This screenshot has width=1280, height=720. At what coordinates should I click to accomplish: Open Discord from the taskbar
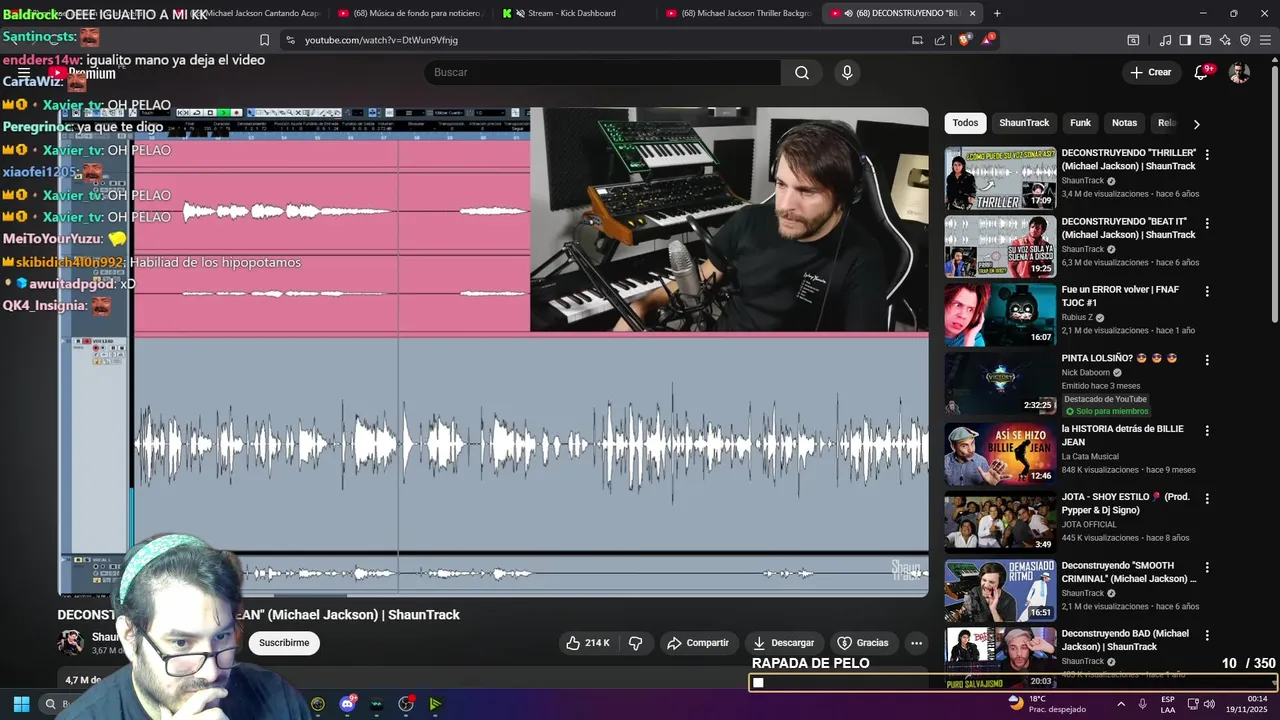[x=347, y=704]
